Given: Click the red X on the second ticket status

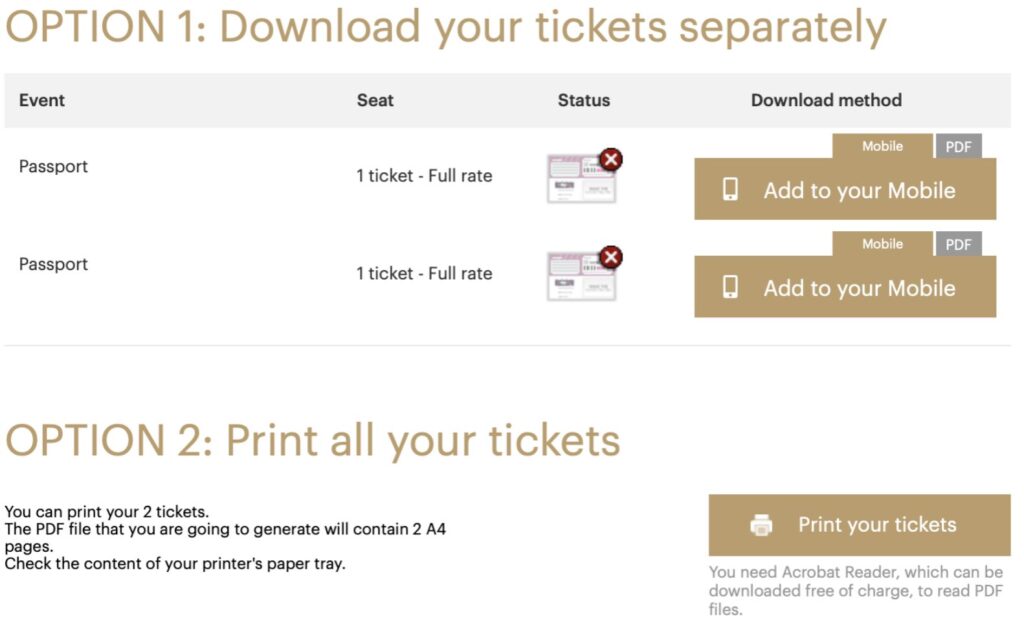Looking at the screenshot, I should coord(610,257).
